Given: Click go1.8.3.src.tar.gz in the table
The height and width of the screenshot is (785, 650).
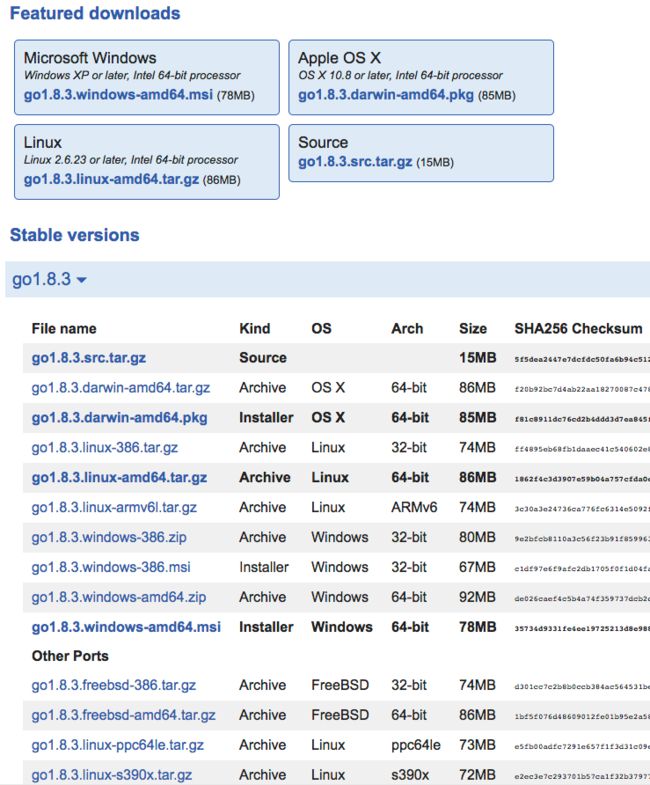Looking at the screenshot, I should (89, 358).
